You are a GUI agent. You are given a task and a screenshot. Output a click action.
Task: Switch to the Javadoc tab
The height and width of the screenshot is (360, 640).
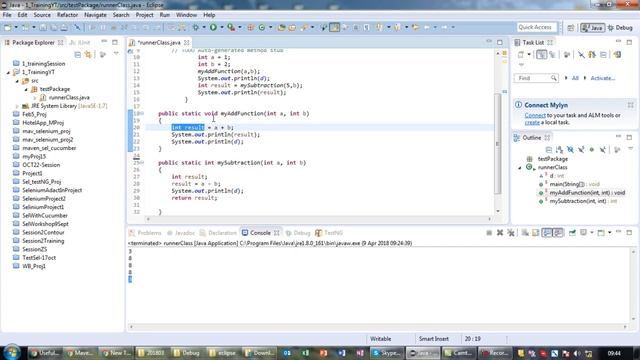click(x=180, y=233)
